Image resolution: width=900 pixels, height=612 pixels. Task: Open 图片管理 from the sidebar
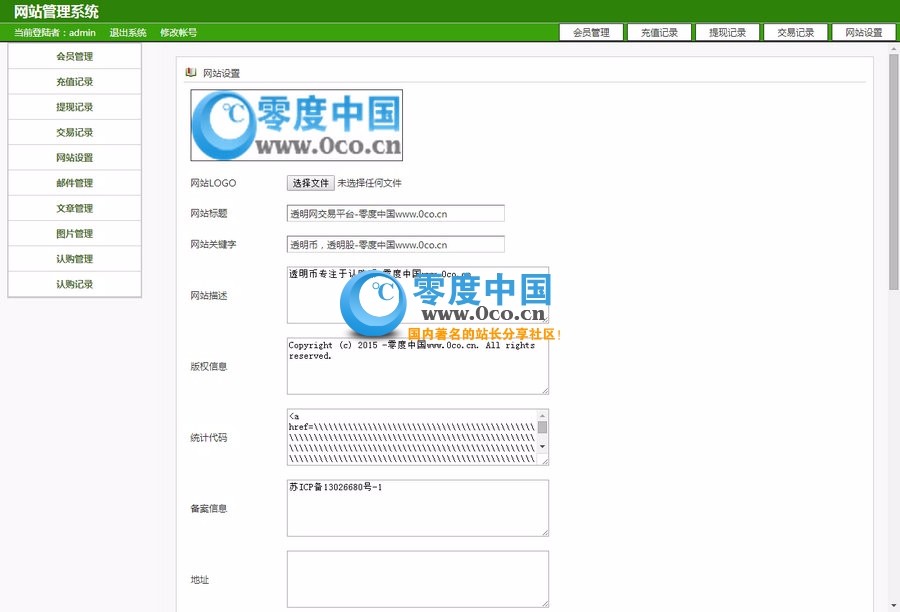click(74, 233)
